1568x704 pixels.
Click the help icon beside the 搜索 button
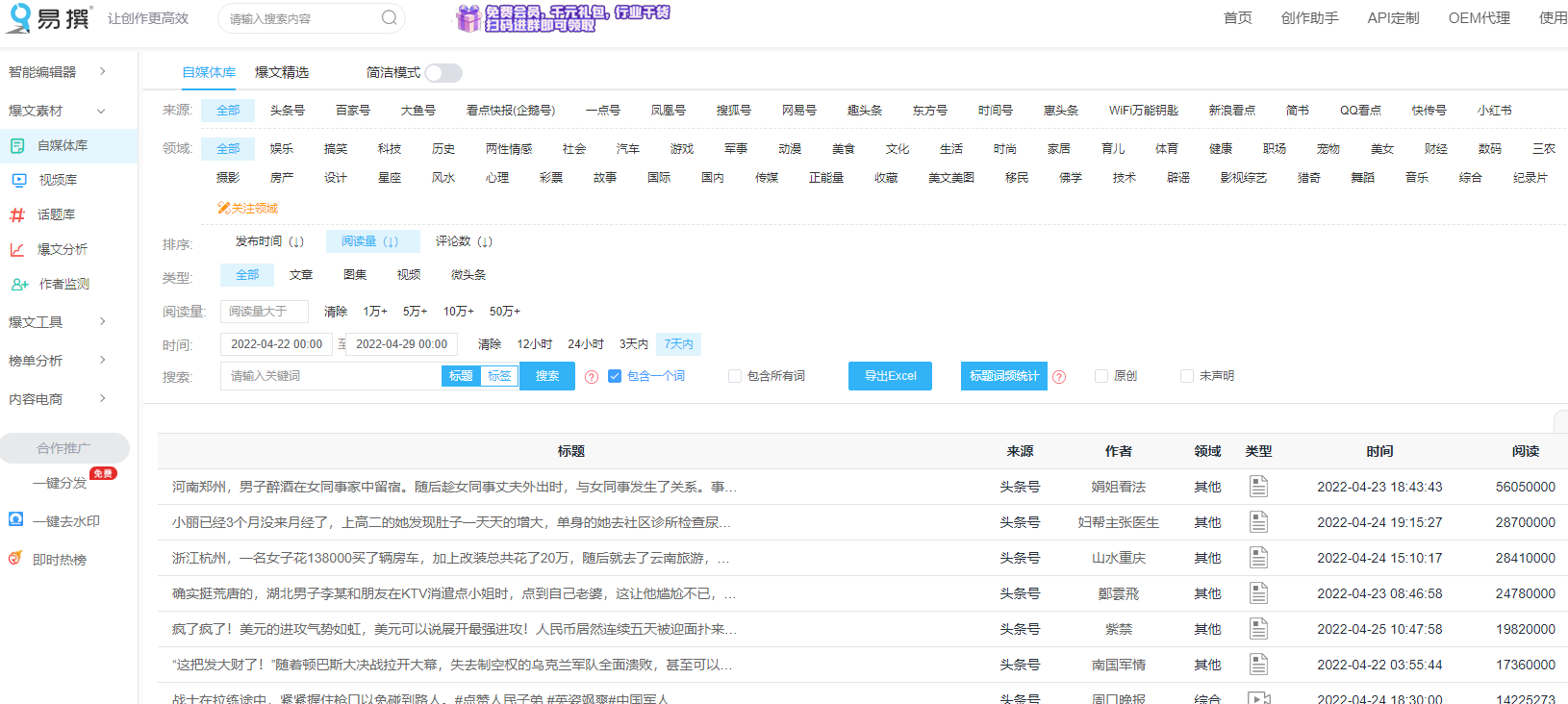pyautogui.click(x=592, y=377)
